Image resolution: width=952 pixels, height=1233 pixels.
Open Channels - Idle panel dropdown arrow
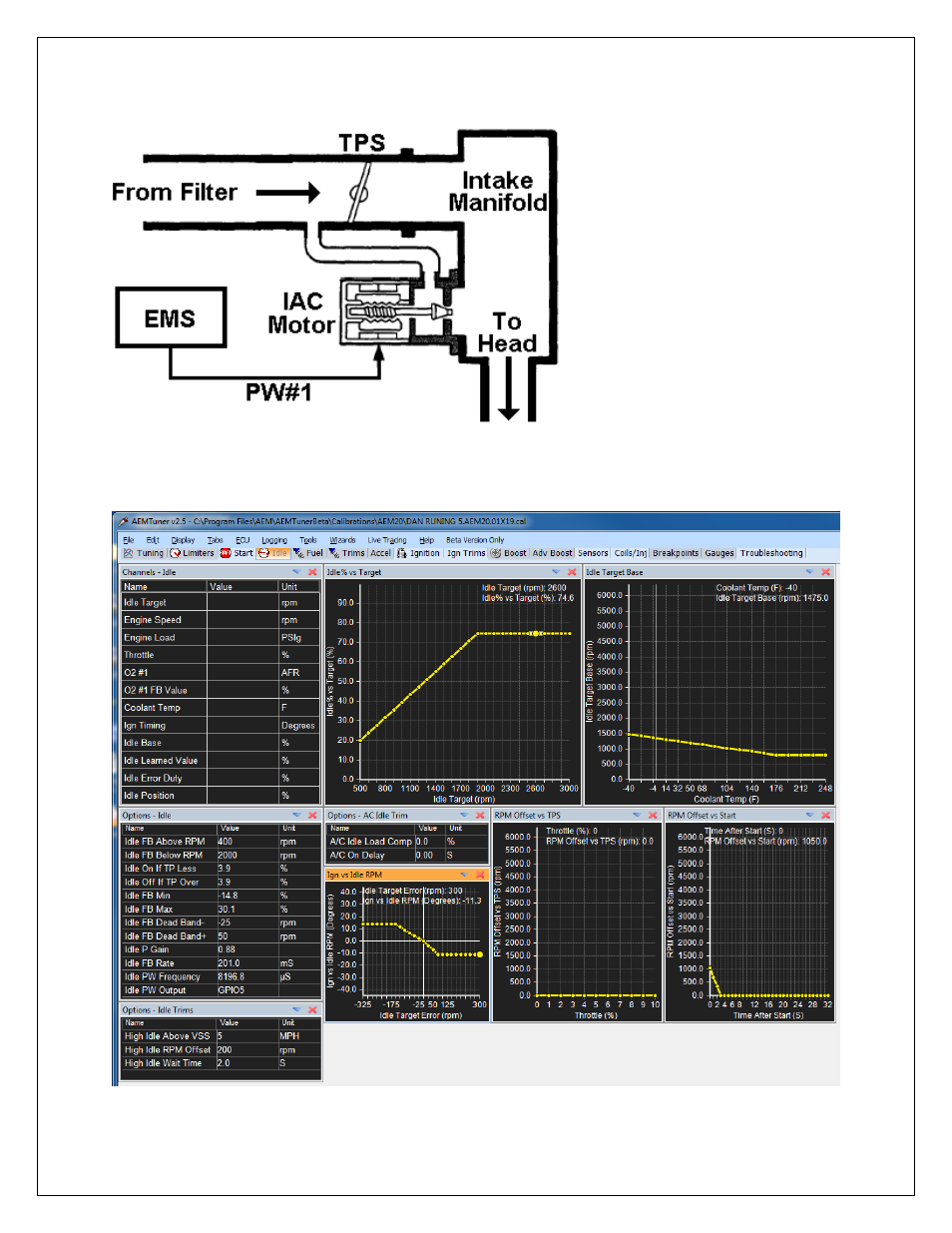click(x=296, y=572)
